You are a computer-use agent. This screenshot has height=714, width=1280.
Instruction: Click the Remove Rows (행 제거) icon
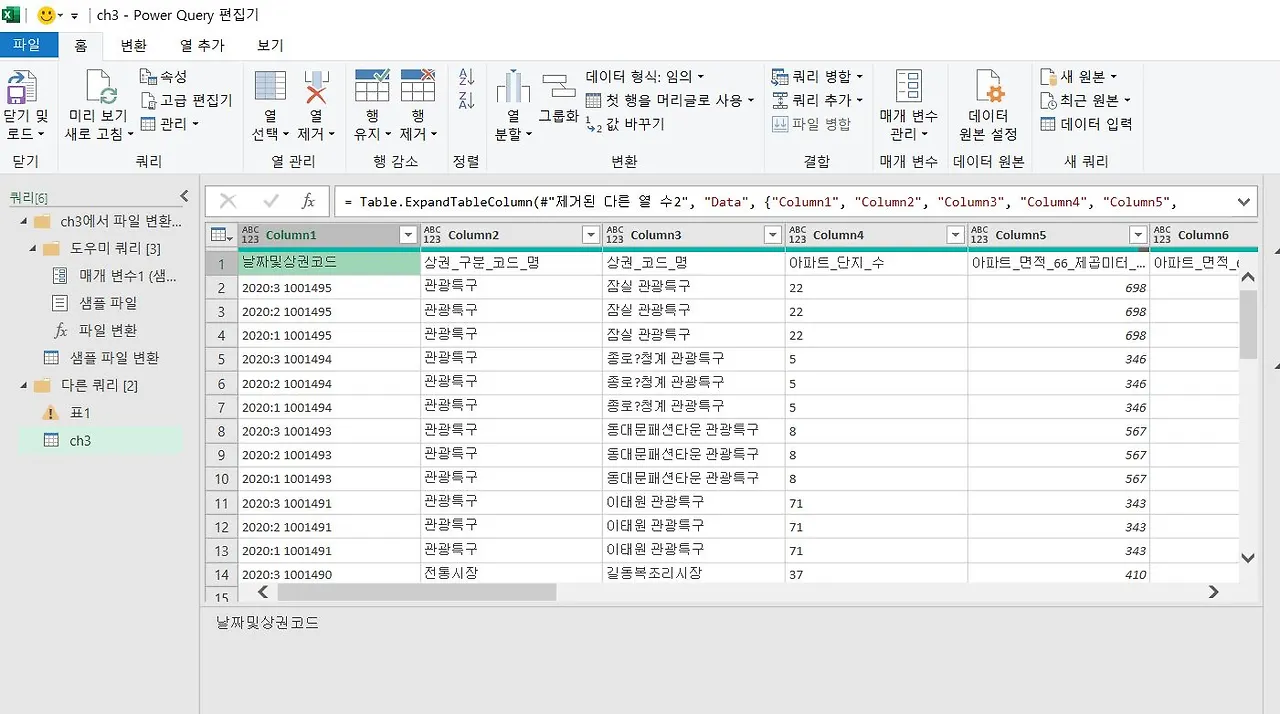[418, 86]
